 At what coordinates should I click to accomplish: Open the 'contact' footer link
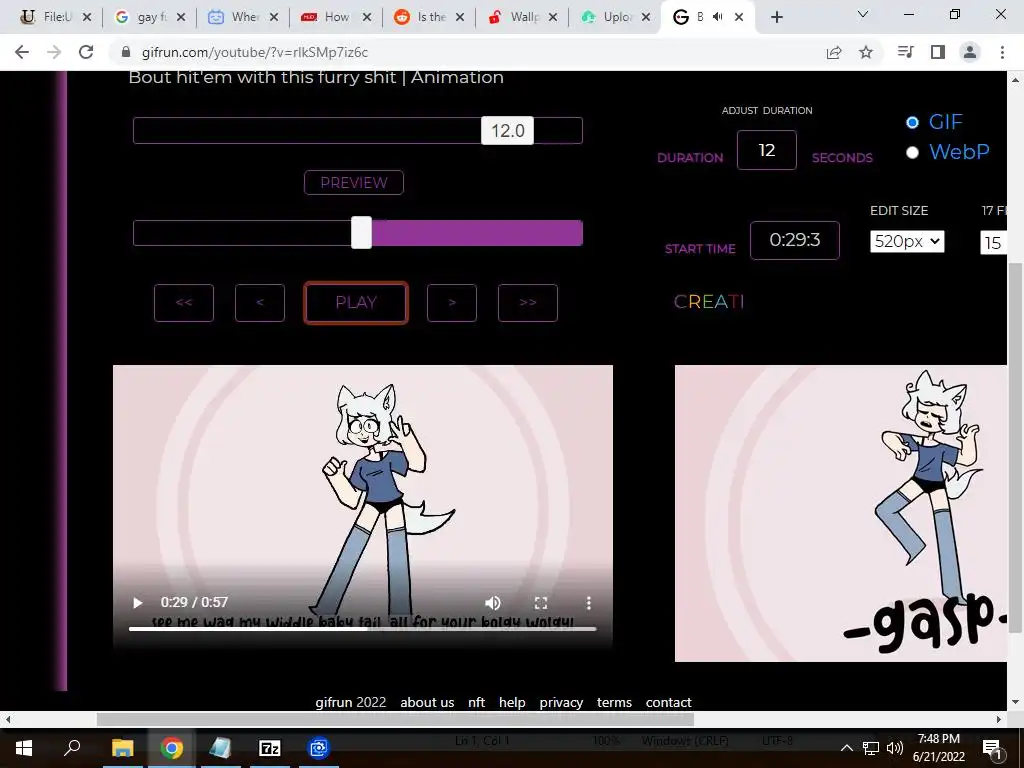669,703
